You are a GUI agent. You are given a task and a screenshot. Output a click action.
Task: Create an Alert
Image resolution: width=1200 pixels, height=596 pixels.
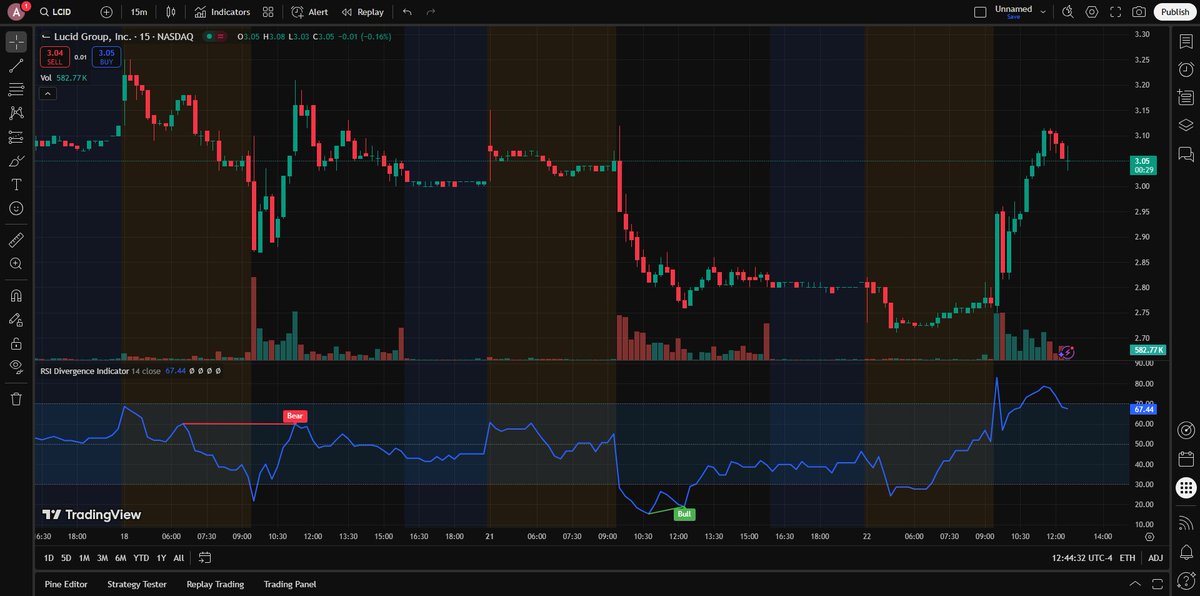click(310, 12)
